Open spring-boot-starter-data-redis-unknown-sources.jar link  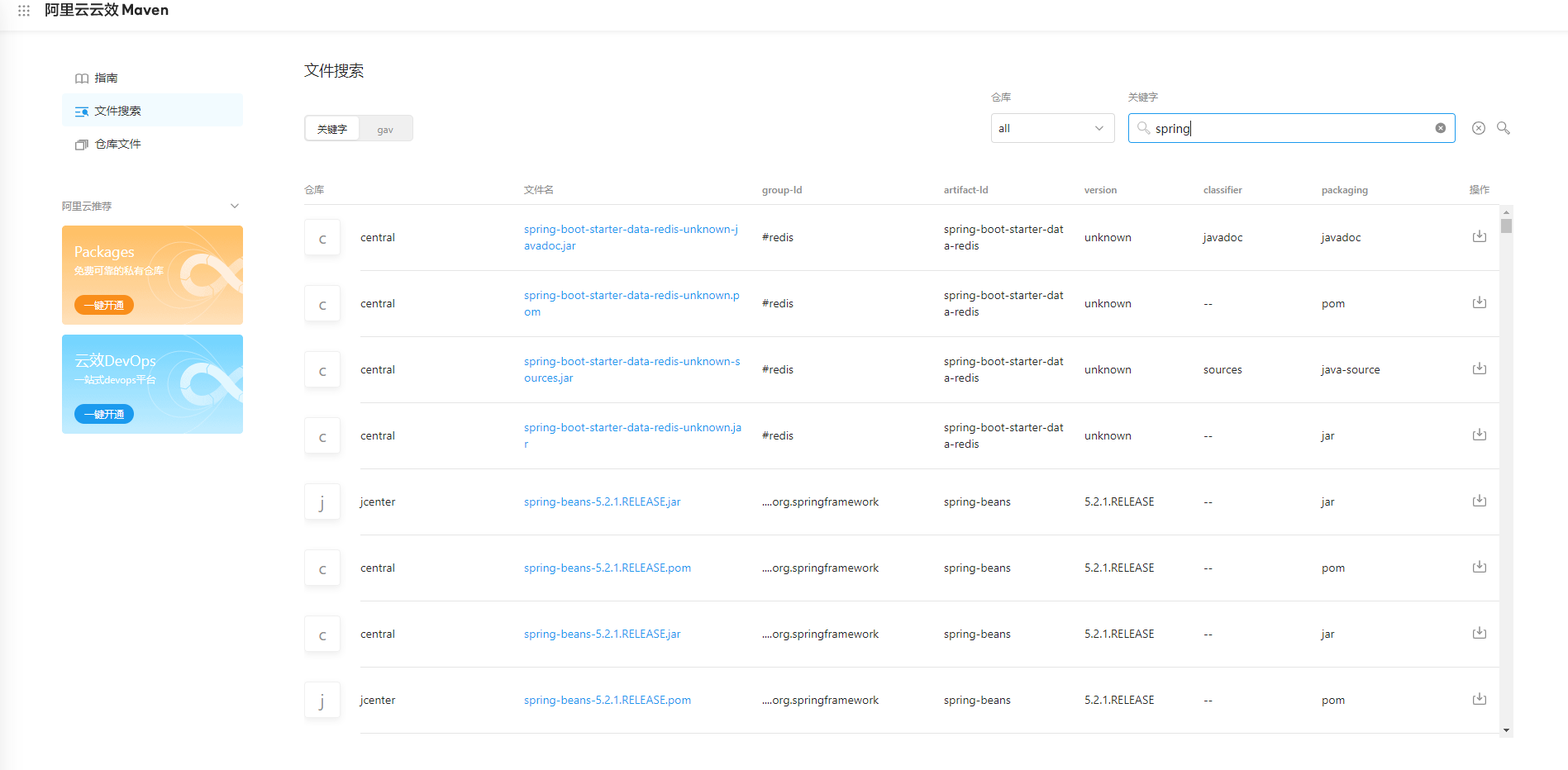point(631,369)
